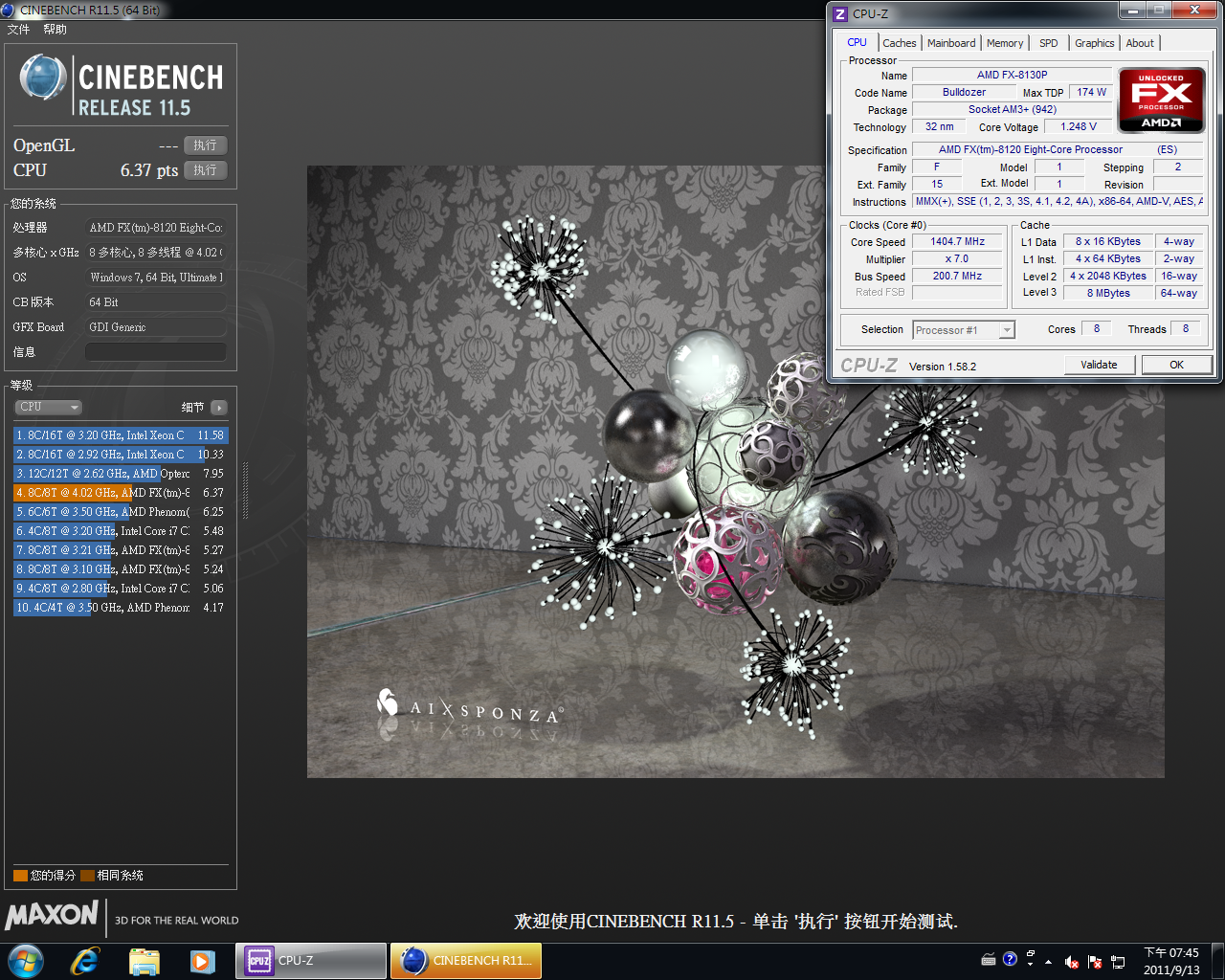Open Windows Media Player from the taskbar

coord(202,960)
